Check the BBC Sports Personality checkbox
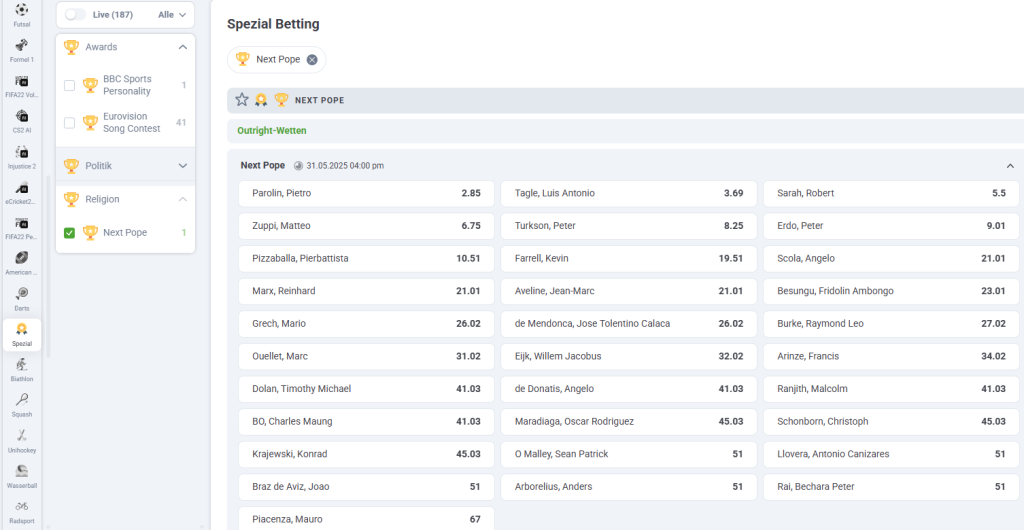Viewport: 1024px width, 532px height. click(x=69, y=86)
